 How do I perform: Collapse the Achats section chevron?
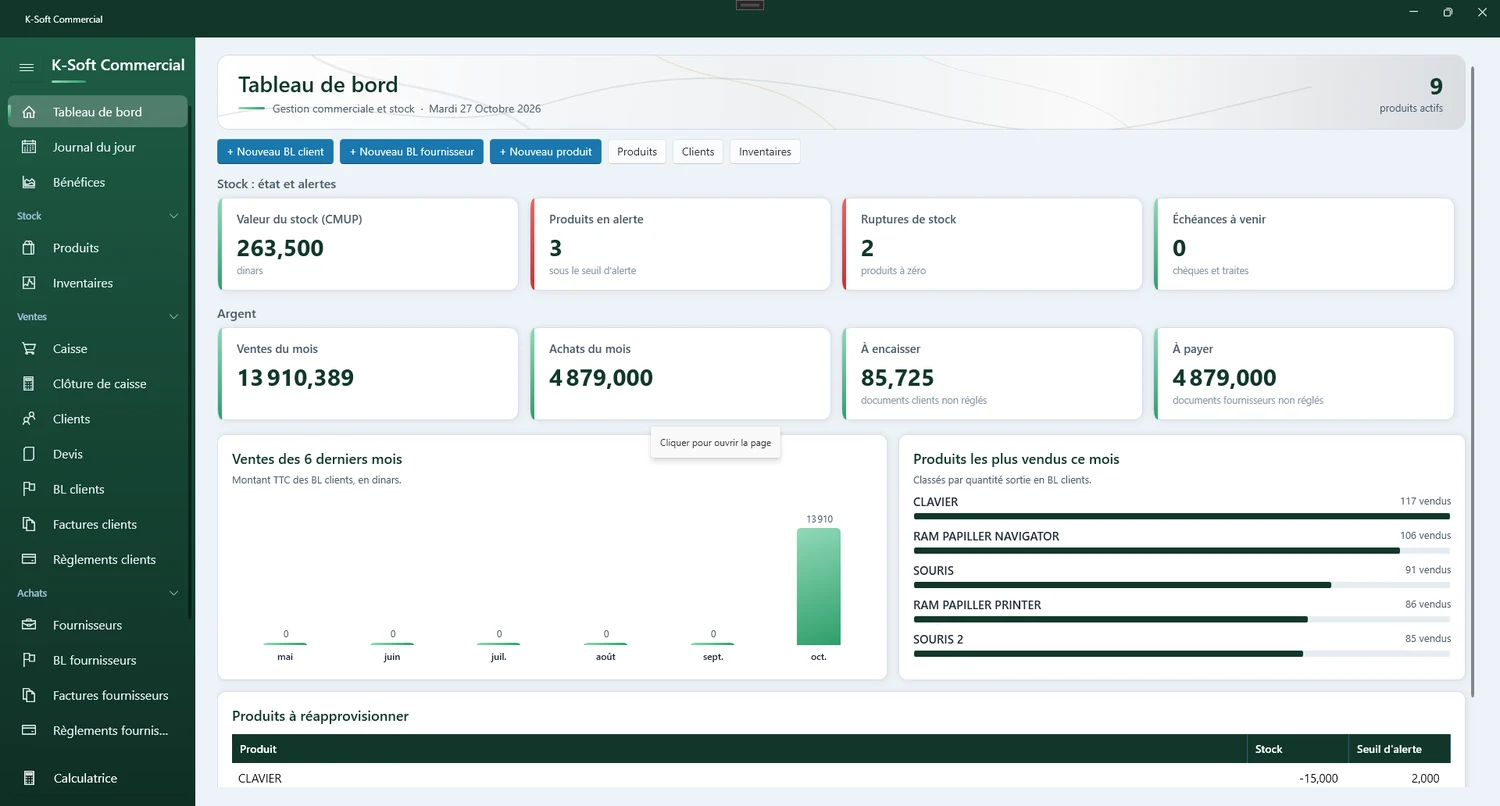tap(174, 593)
